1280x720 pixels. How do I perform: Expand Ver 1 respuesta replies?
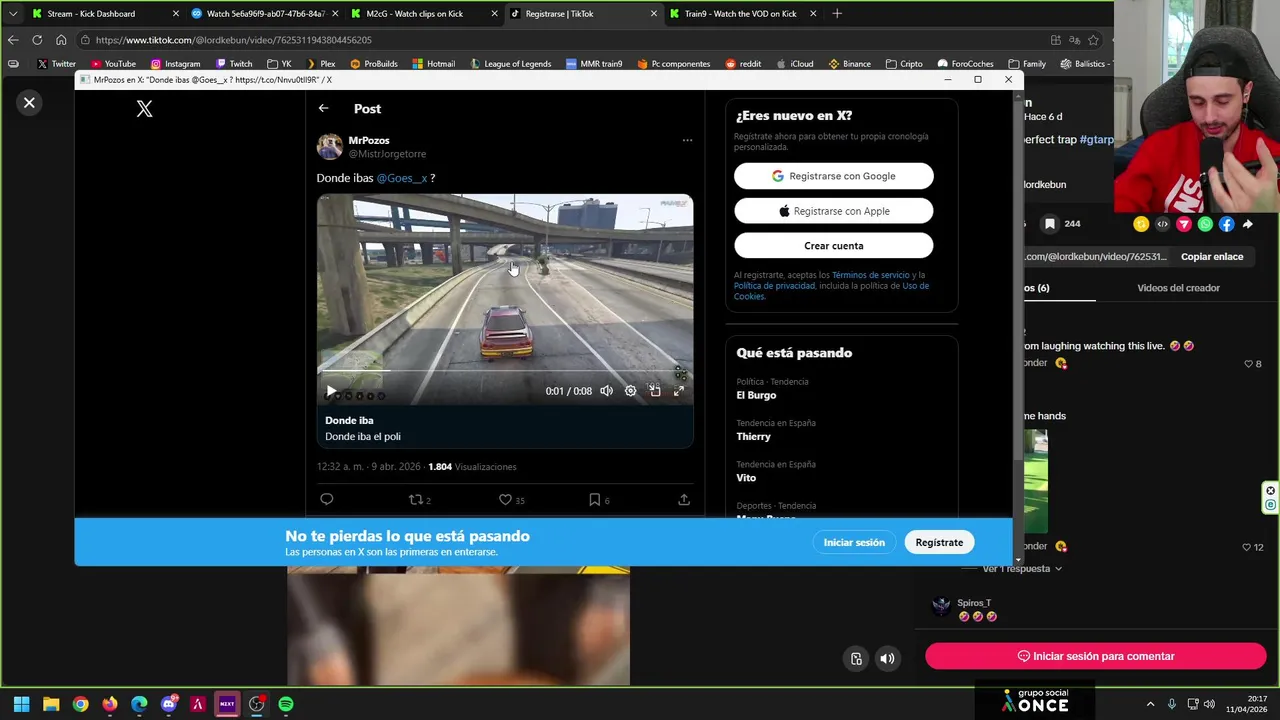pyautogui.click(x=1022, y=569)
